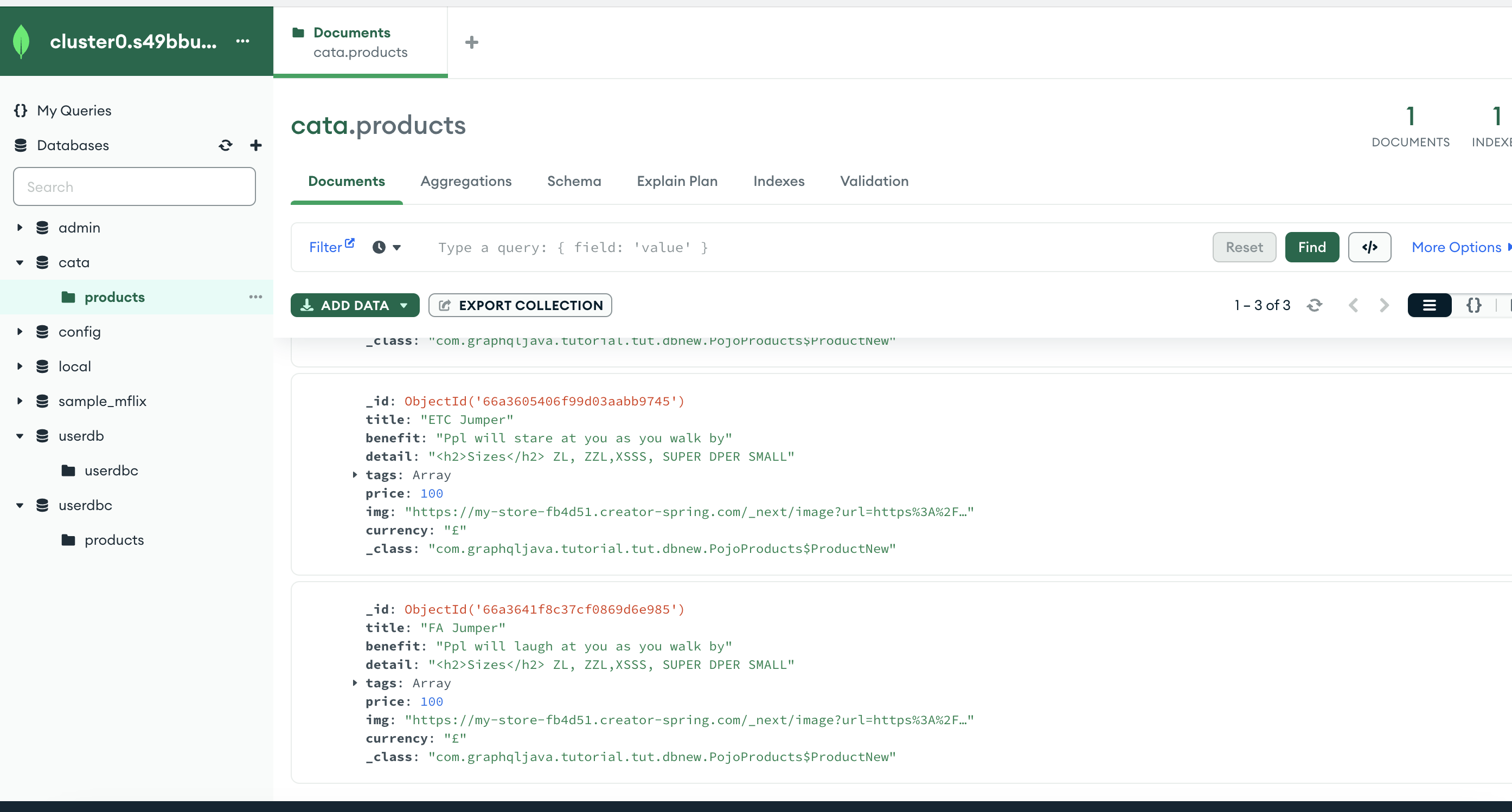Expand the sample_mflix database
1512x812 pixels.
20,401
